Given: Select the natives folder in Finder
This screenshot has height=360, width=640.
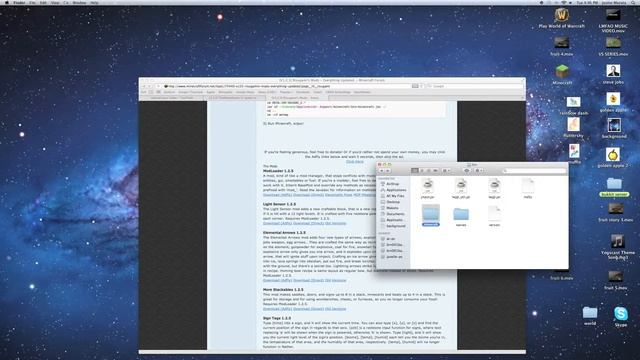Looking at the screenshot, I should (461, 214).
